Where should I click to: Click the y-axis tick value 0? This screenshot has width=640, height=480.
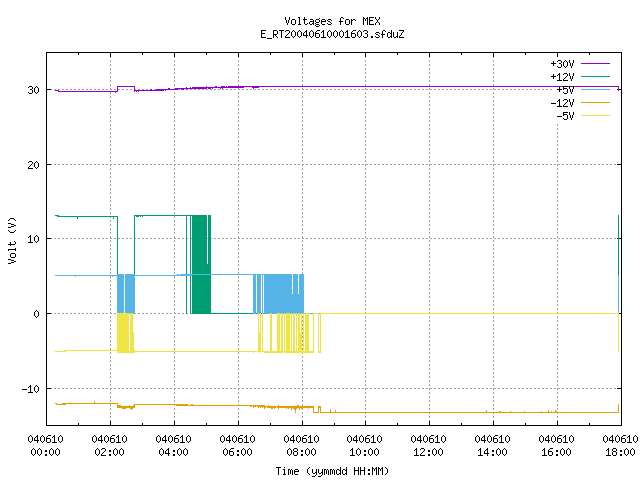(37, 314)
